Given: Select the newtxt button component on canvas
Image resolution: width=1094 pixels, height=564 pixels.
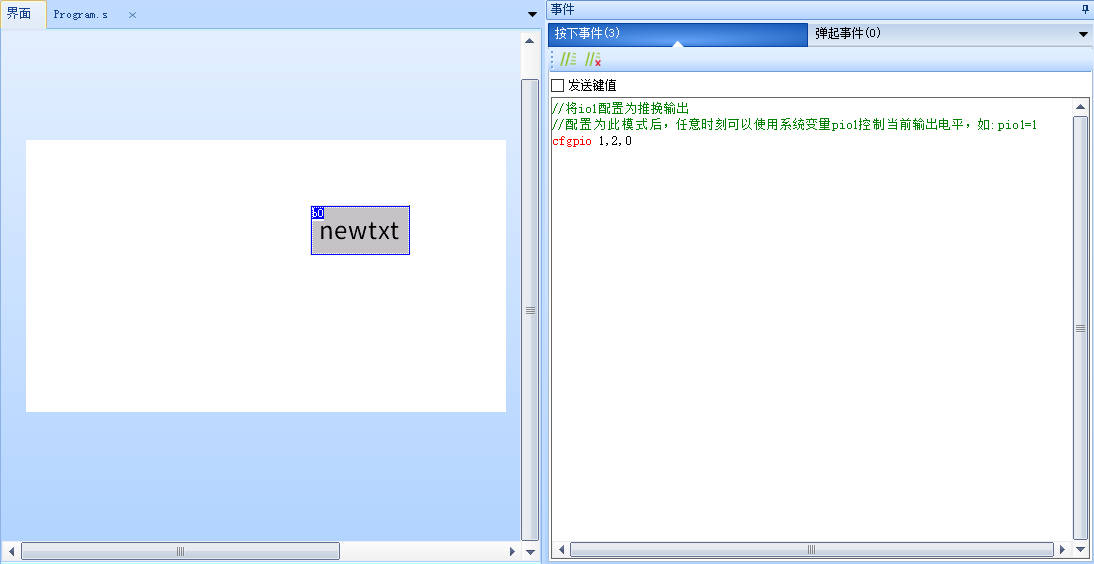Looking at the screenshot, I should coord(360,230).
